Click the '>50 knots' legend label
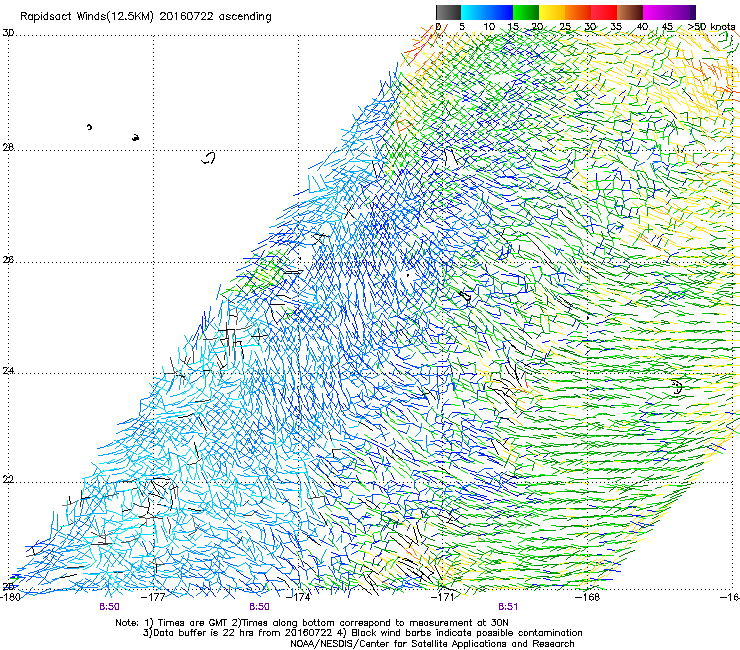The height and width of the screenshot is (650, 740). coord(711,27)
